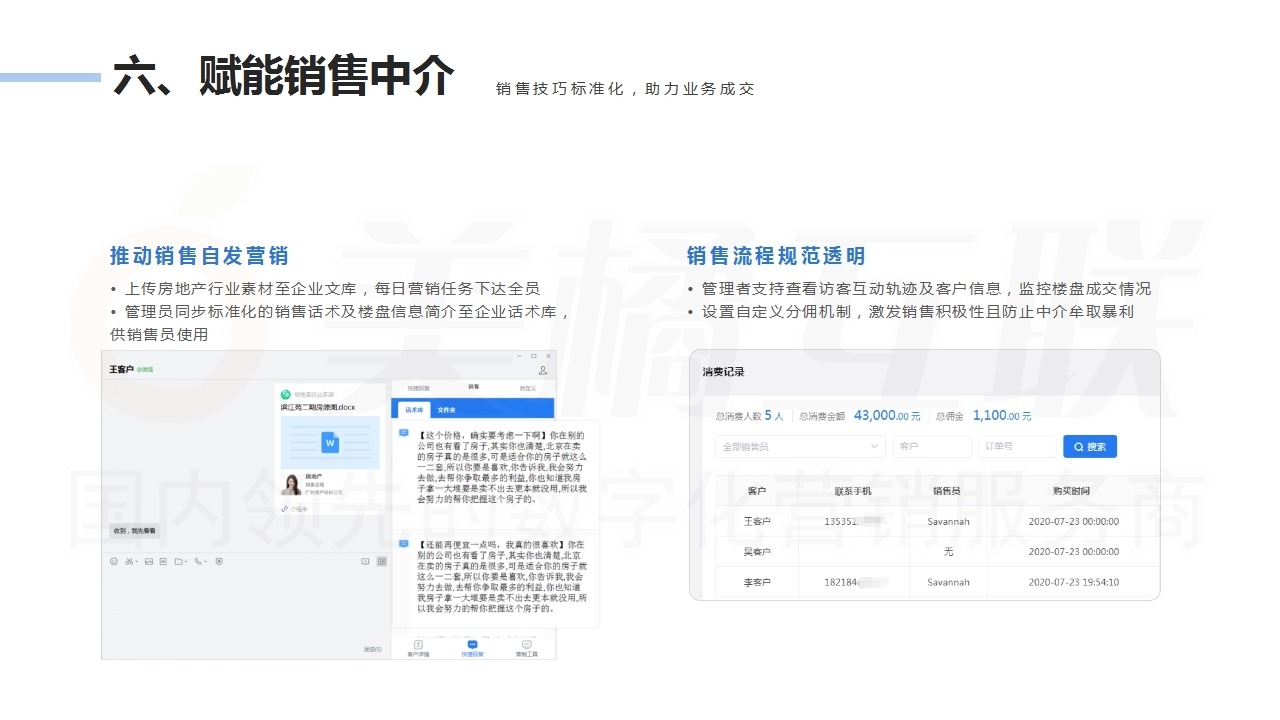Click the 联系手机 column header
Viewport: 1280px width, 720px height.
click(853, 491)
